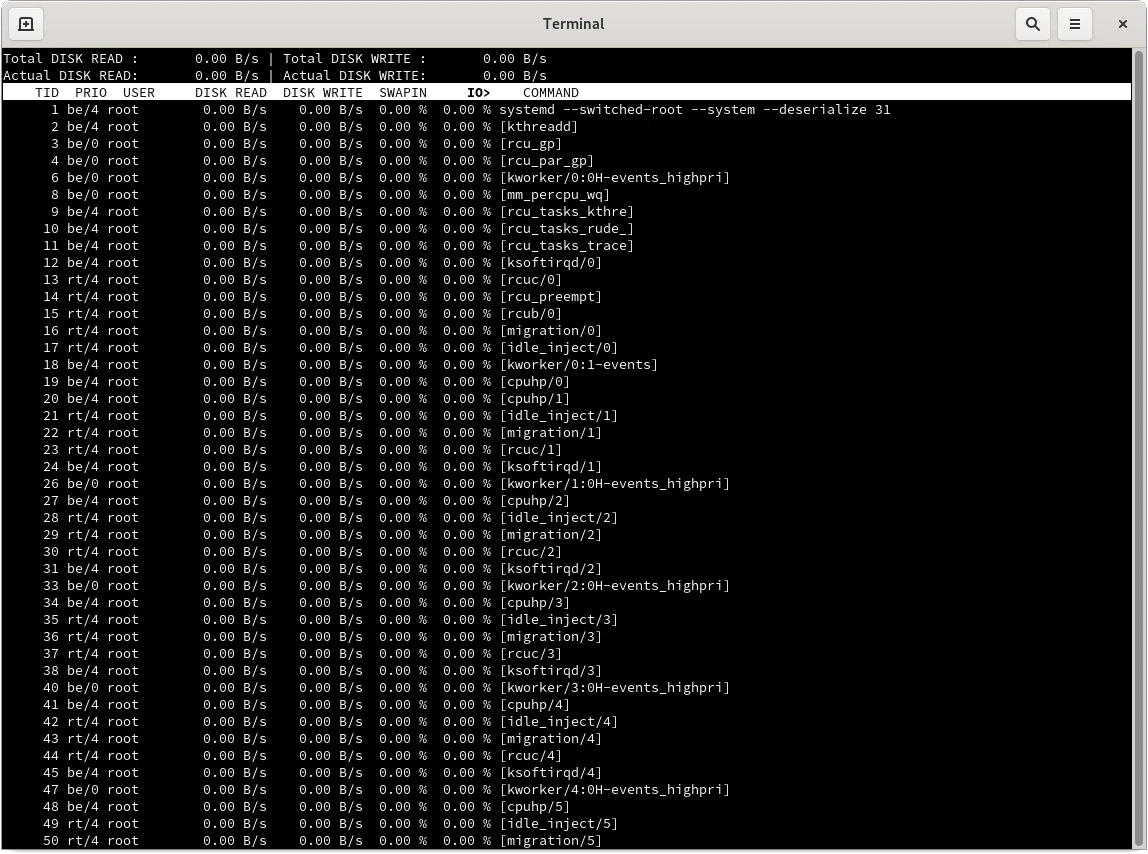Click the Total DISK READ summary text
Image resolution: width=1148 pixels, height=854 pixels.
point(70,59)
